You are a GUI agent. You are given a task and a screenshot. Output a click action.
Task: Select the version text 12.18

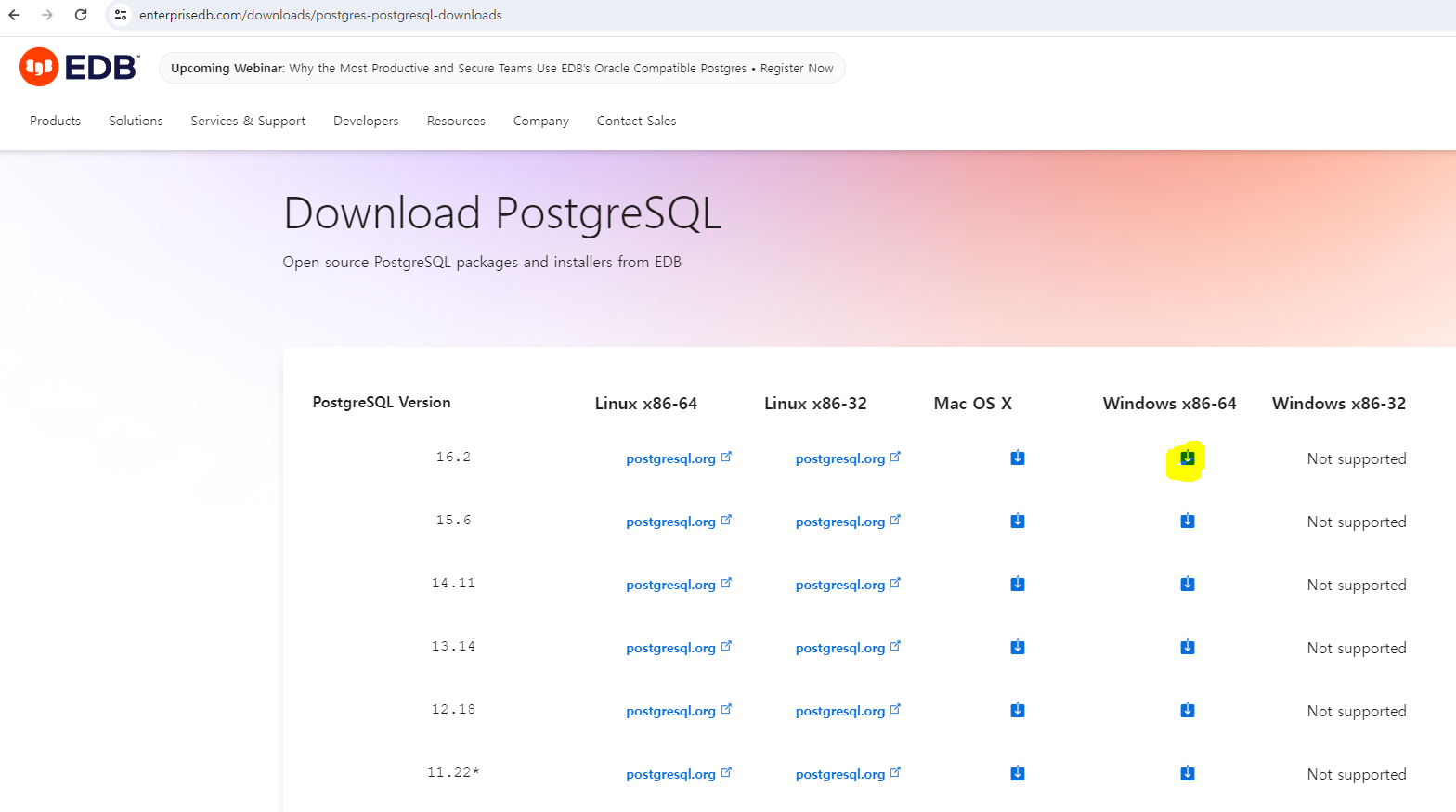point(453,709)
